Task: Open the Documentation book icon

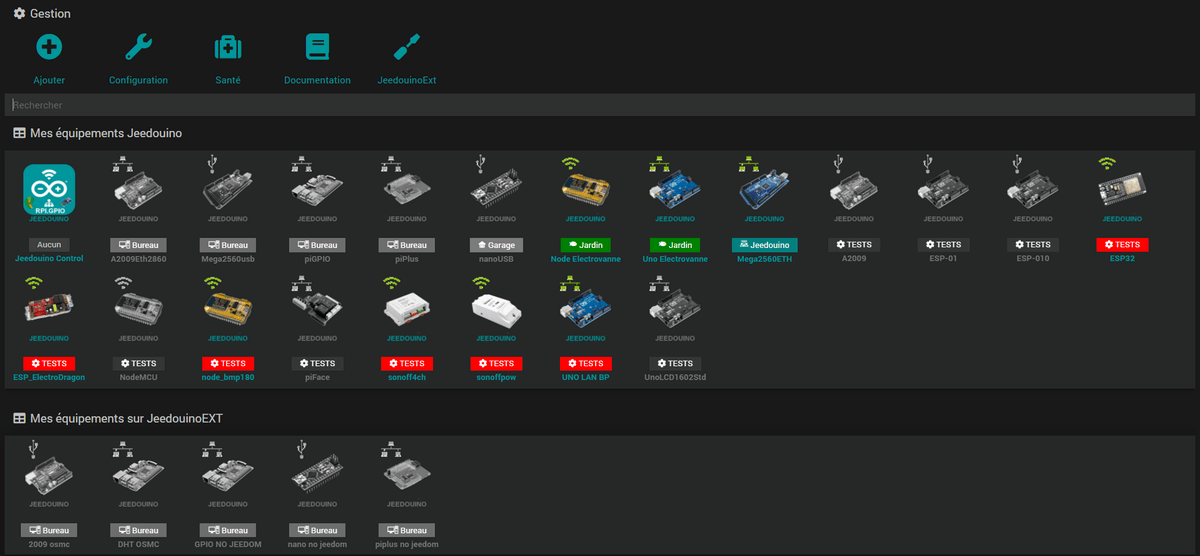Action: click(x=317, y=47)
